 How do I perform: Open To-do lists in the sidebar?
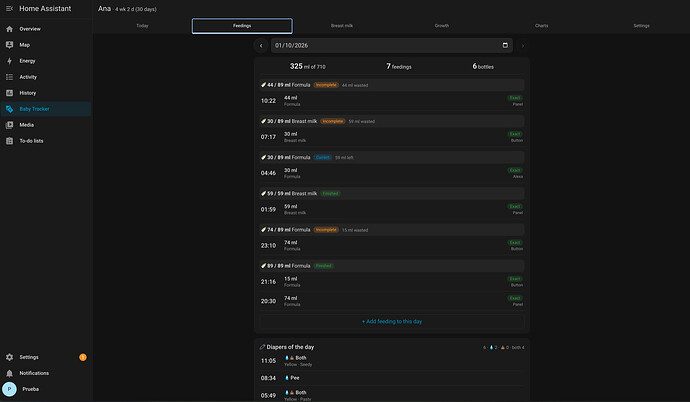[x=46, y=141]
